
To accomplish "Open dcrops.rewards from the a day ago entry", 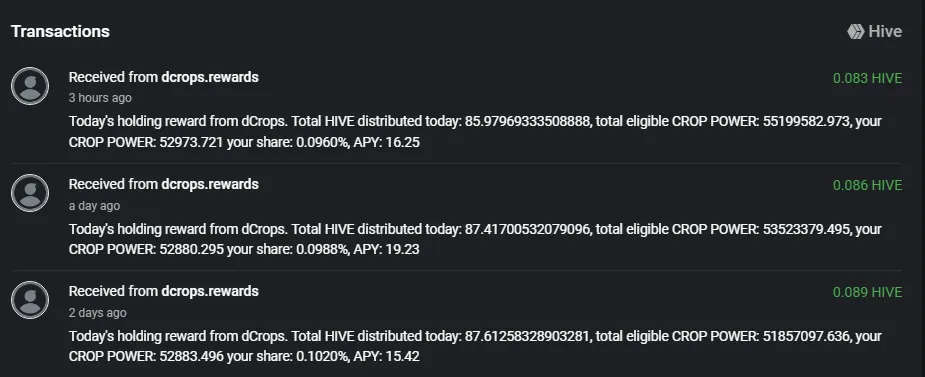I will 210,184.
